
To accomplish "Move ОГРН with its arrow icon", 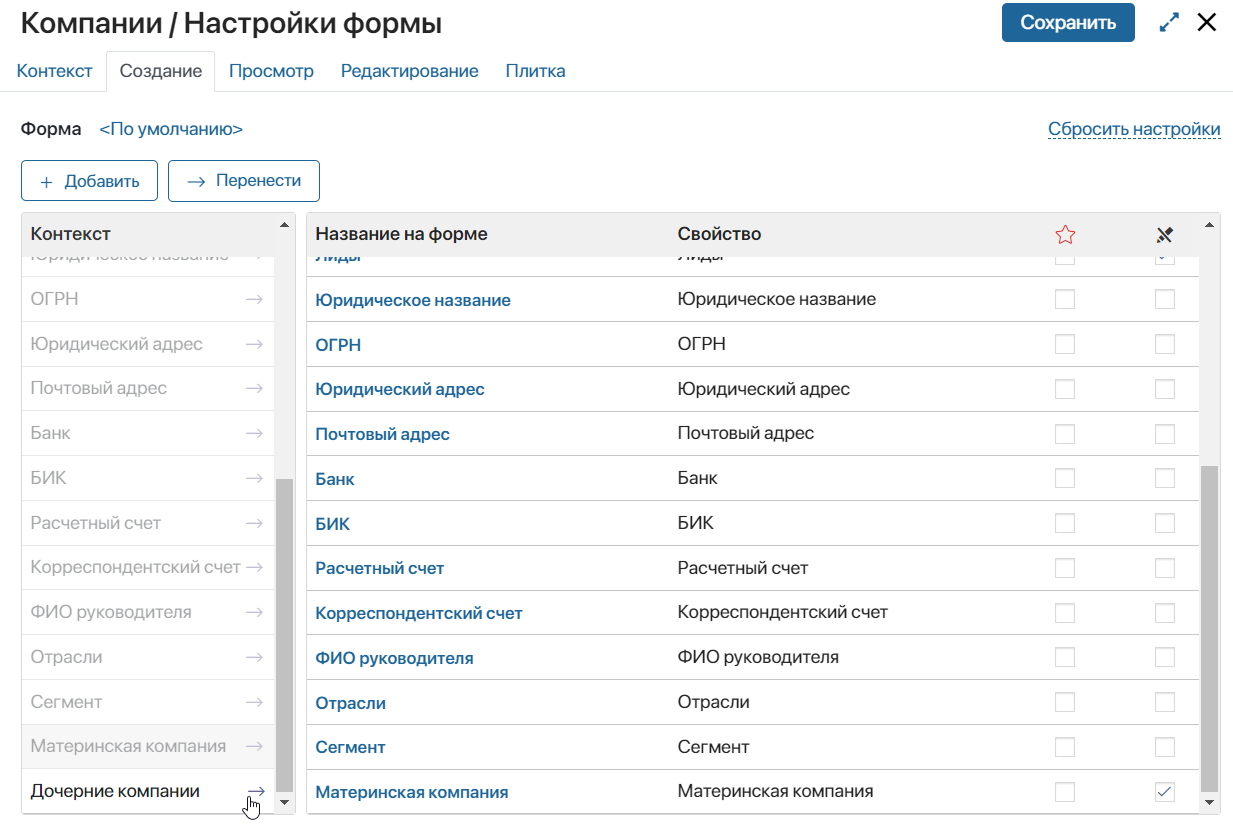I will pos(254,299).
